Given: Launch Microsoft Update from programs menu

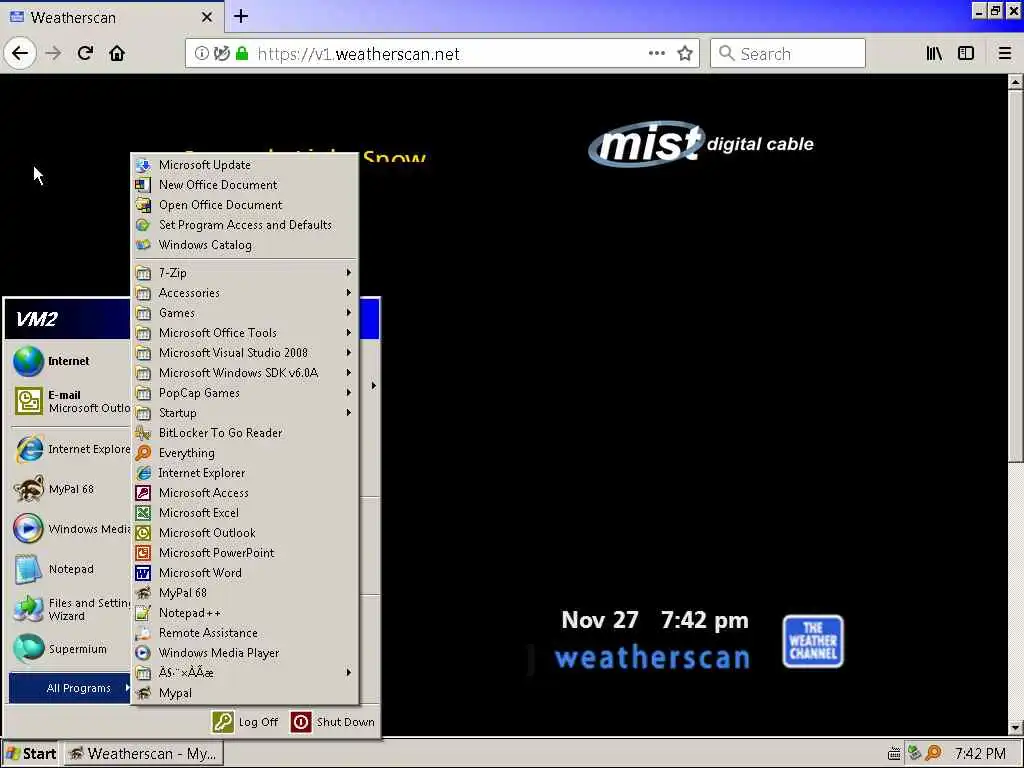Looking at the screenshot, I should click(x=244, y=165).
